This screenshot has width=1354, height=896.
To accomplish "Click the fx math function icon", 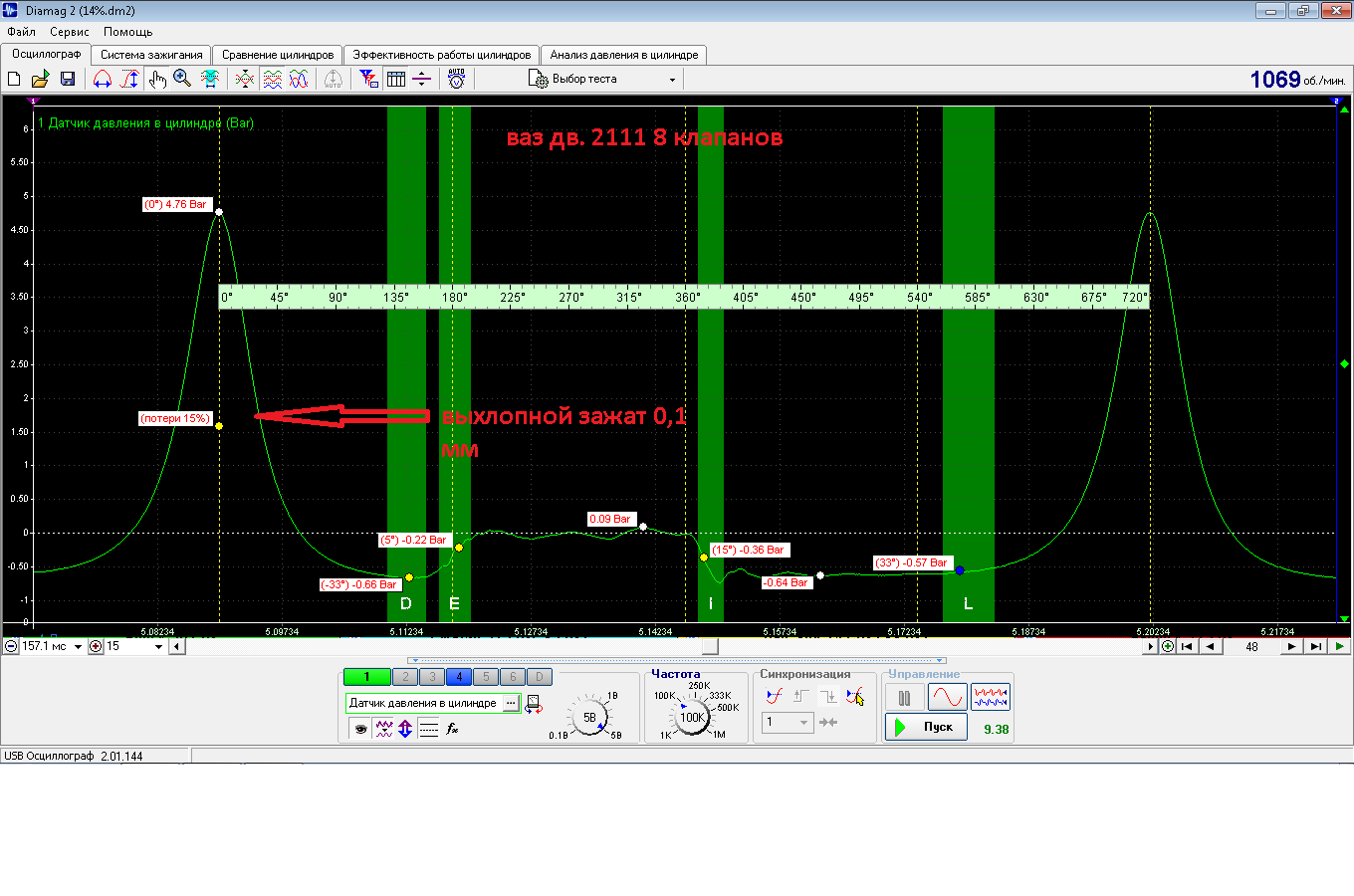I will tap(452, 729).
